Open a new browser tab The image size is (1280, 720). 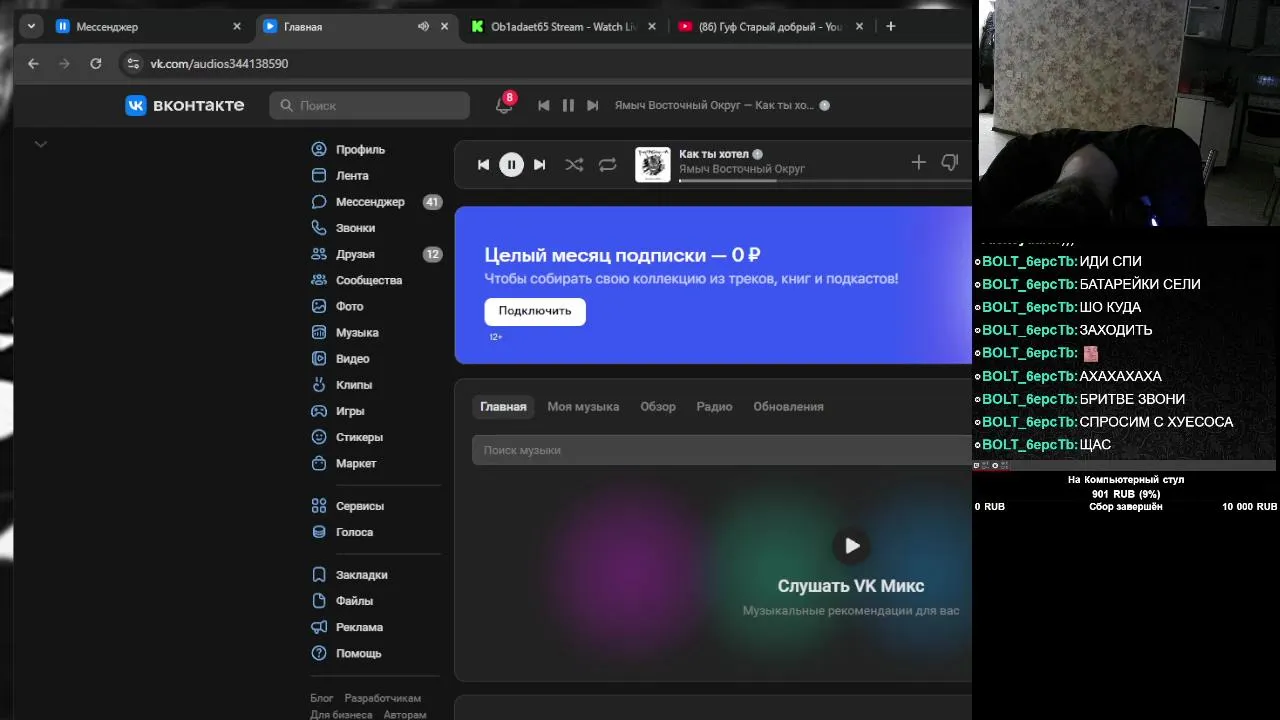891,27
